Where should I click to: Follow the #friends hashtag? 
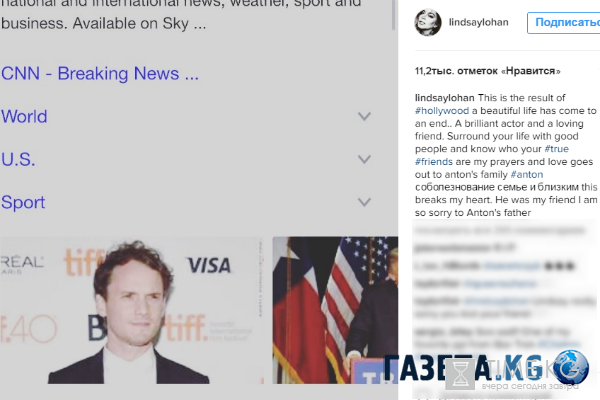pos(434,162)
